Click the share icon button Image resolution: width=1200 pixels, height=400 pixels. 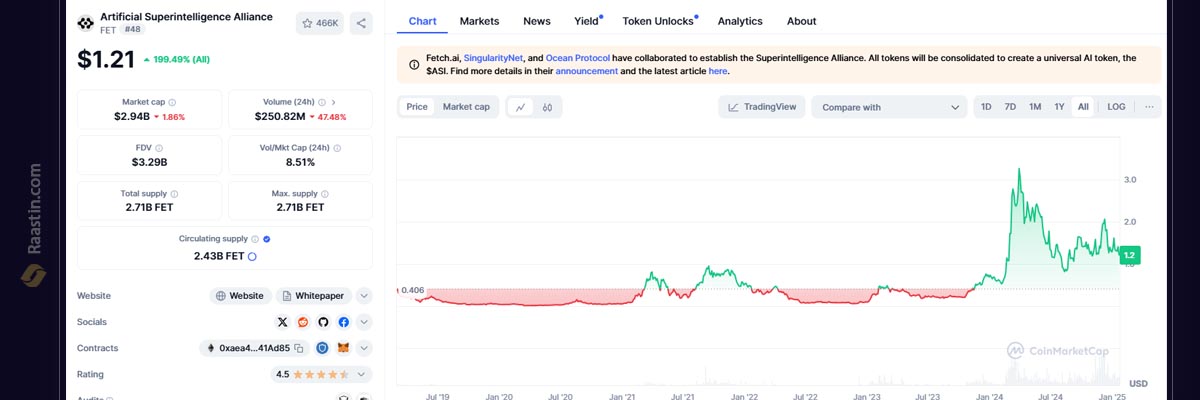pyautogui.click(x=362, y=23)
